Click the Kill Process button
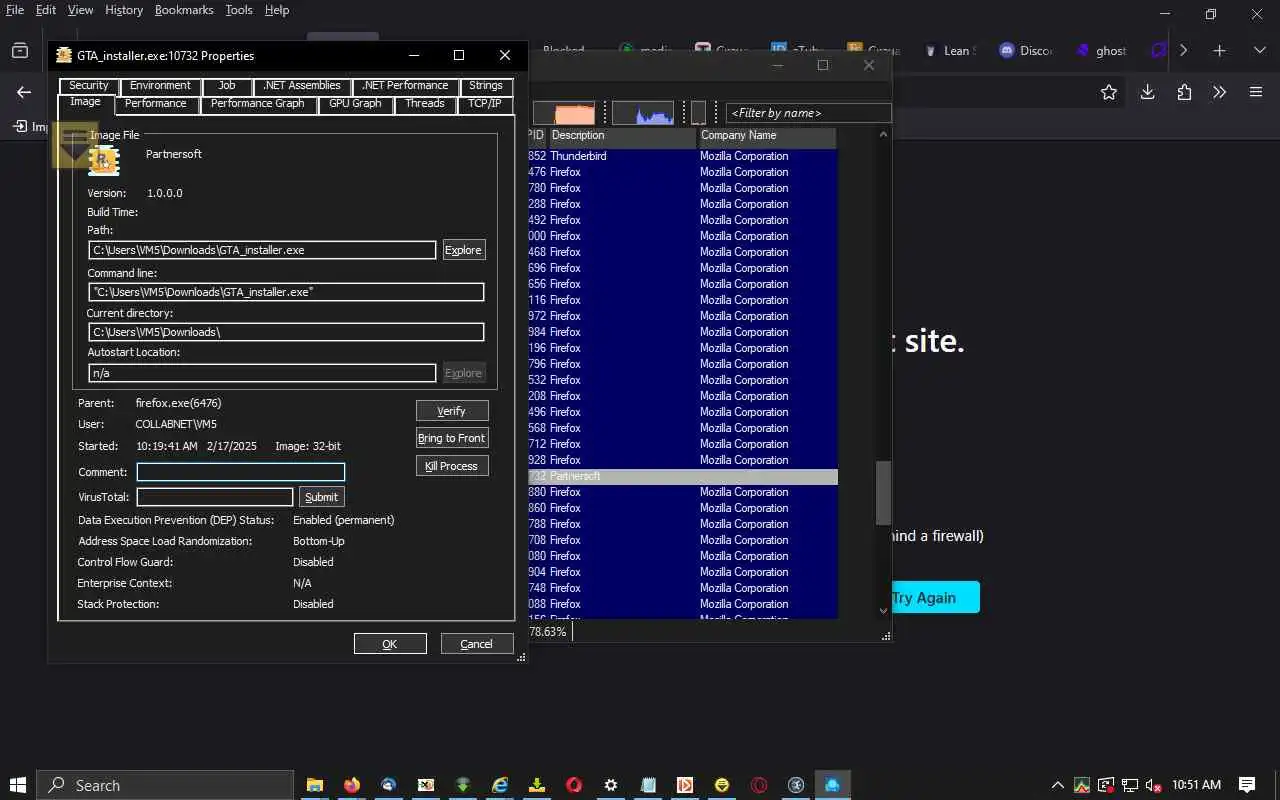This screenshot has height=800, width=1280. [452, 466]
